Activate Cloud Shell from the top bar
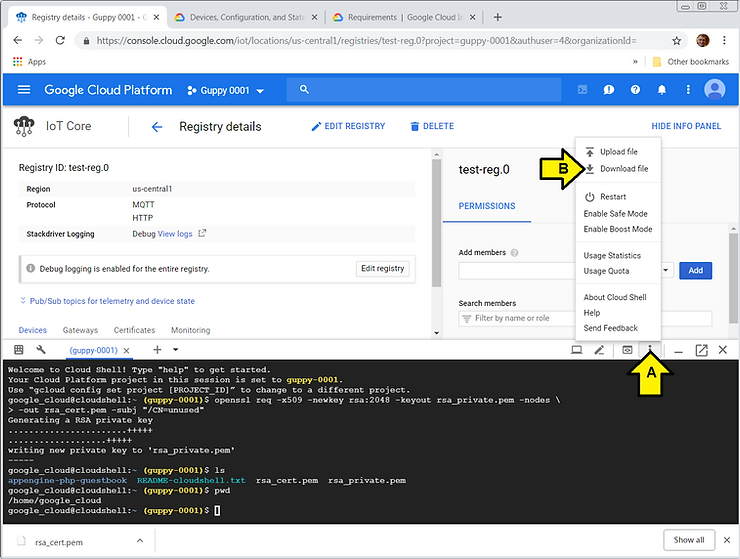The width and height of the screenshot is (740, 559). 583,90
